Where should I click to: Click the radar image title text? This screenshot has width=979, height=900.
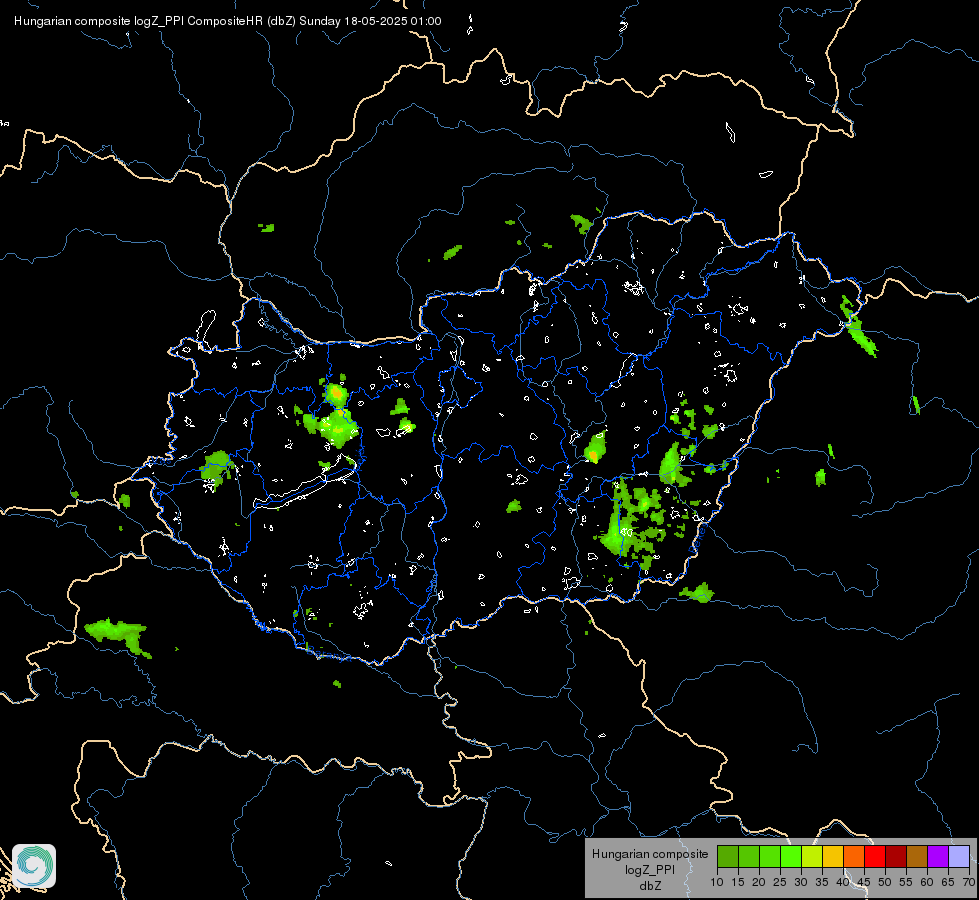pos(228,21)
